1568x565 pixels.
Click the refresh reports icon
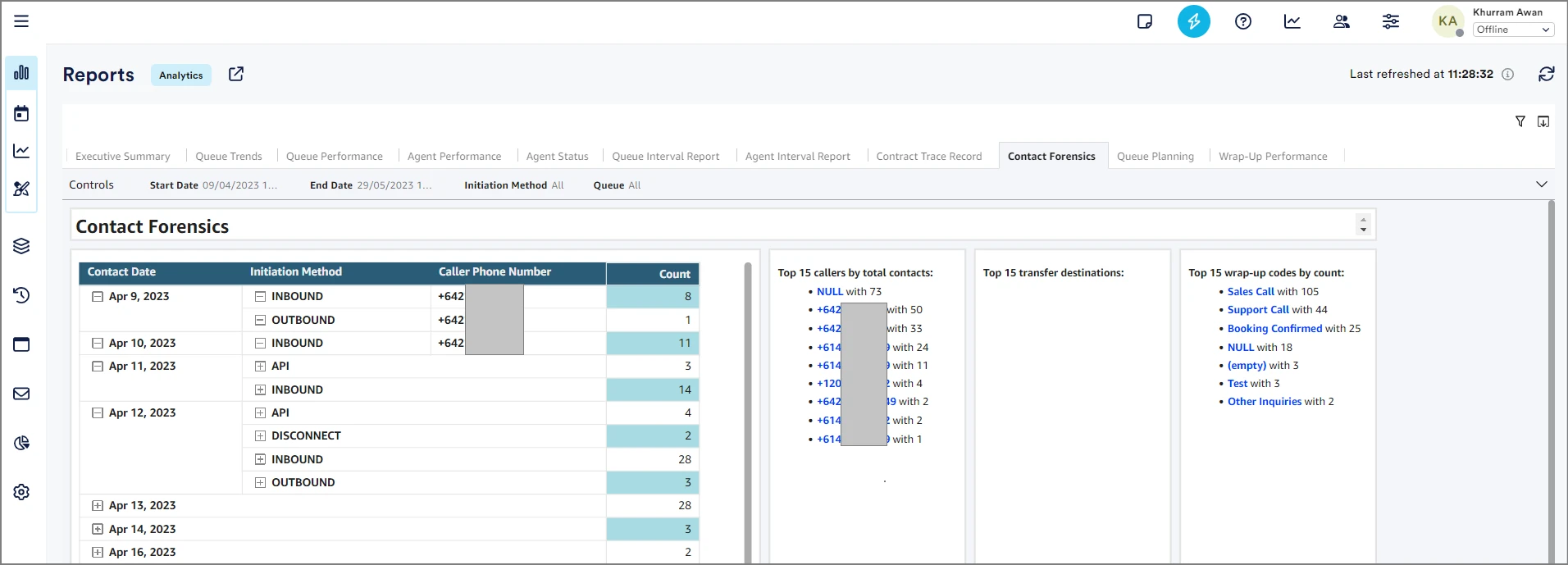(1546, 74)
